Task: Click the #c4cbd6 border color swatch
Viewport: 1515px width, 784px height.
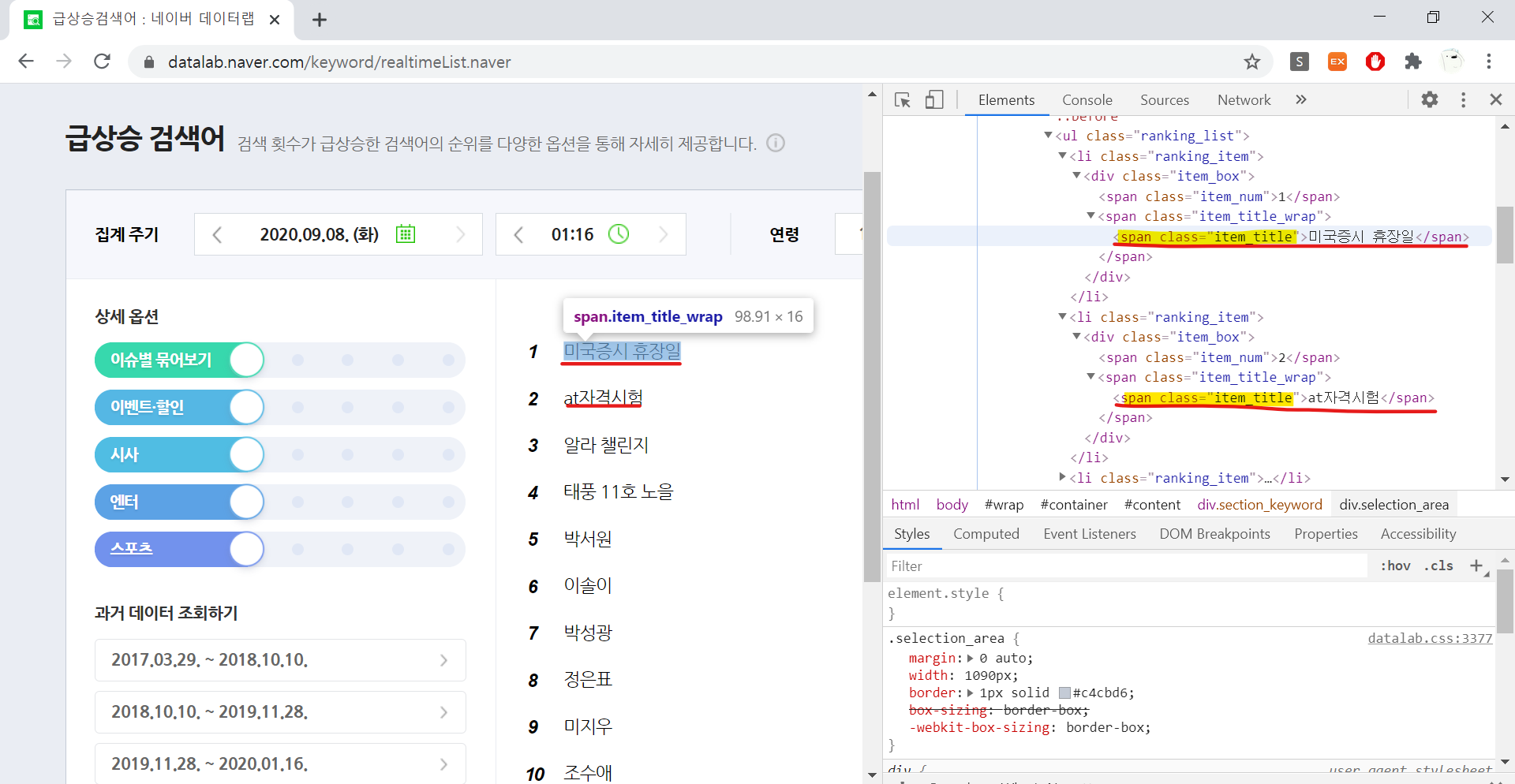Action: coord(1064,693)
